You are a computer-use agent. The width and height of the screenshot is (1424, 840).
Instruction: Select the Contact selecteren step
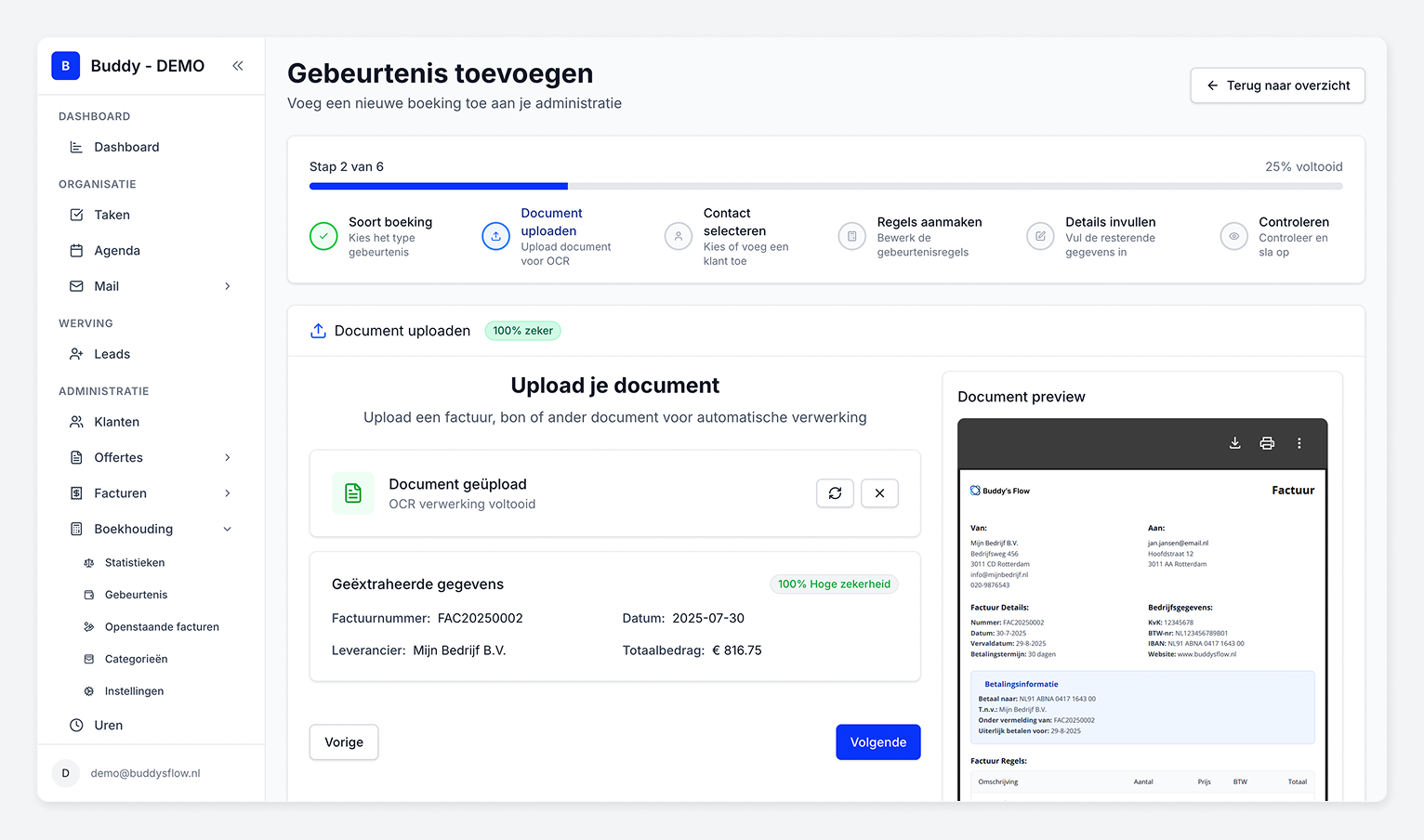click(678, 236)
